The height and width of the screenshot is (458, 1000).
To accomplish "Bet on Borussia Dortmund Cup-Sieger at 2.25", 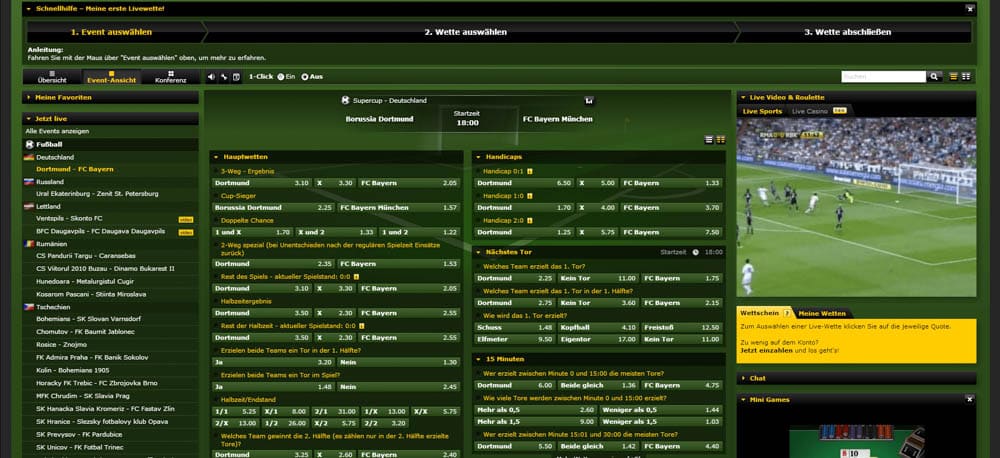I will coord(274,208).
